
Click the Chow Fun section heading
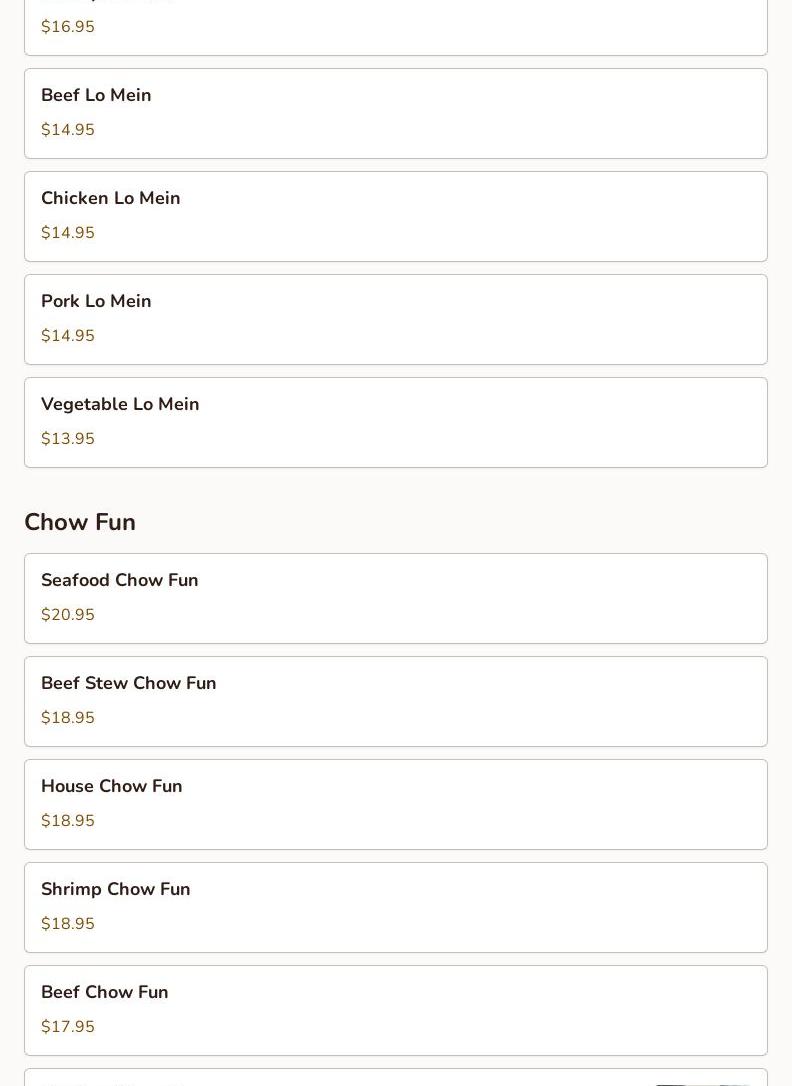80,522
